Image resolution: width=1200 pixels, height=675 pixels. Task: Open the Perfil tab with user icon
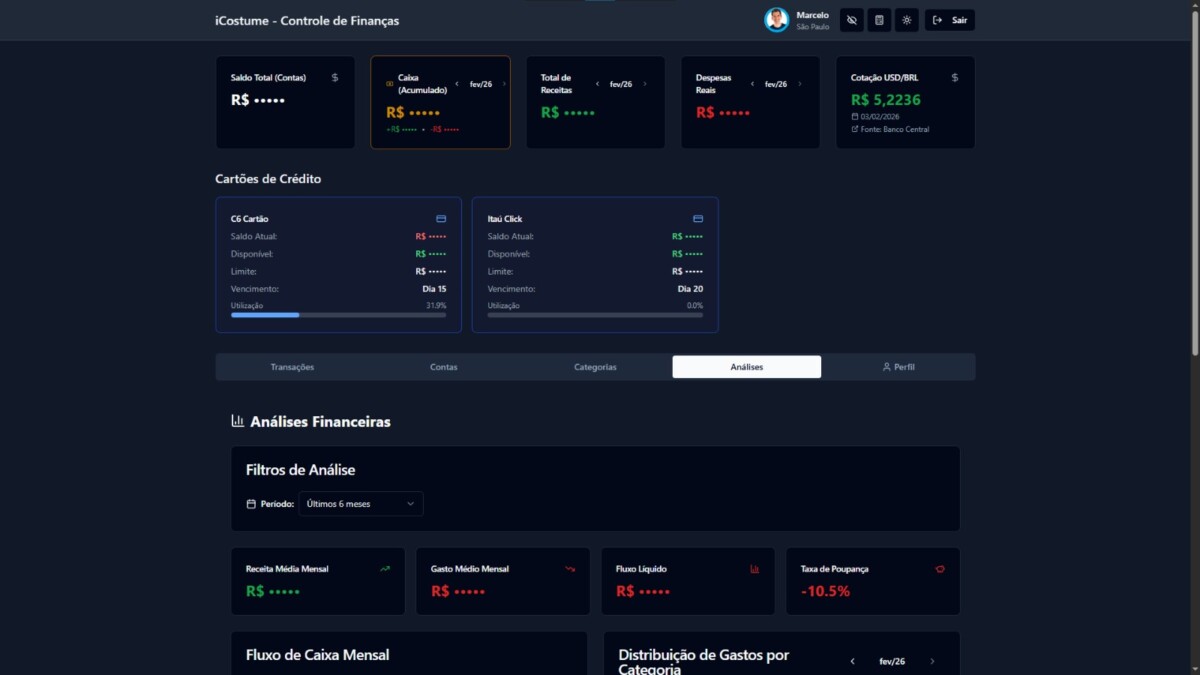coord(898,367)
